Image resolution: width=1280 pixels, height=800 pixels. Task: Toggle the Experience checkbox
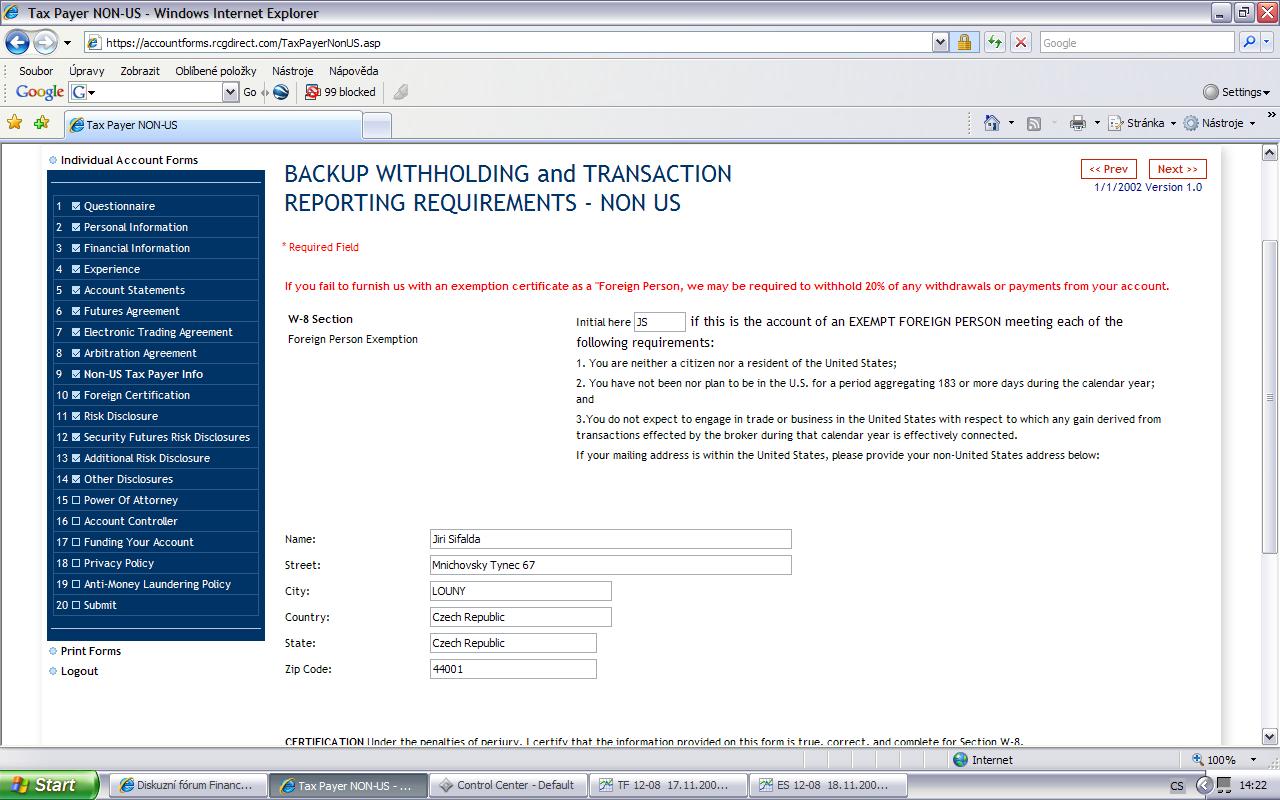pos(76,269)
